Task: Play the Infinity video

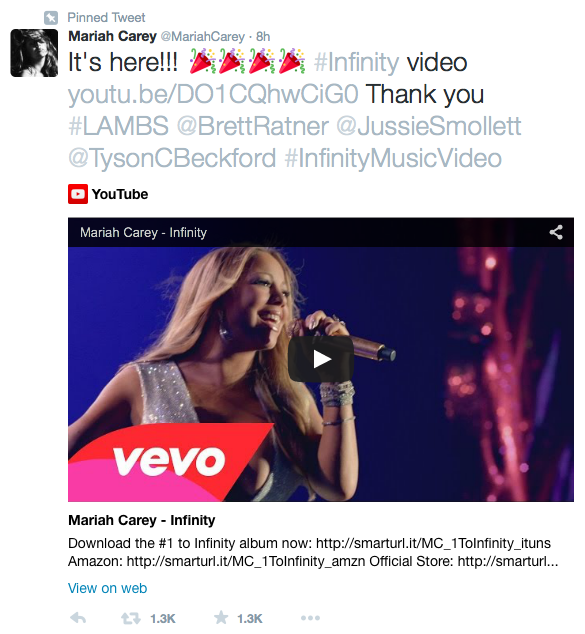Action: tap(321, 359)
